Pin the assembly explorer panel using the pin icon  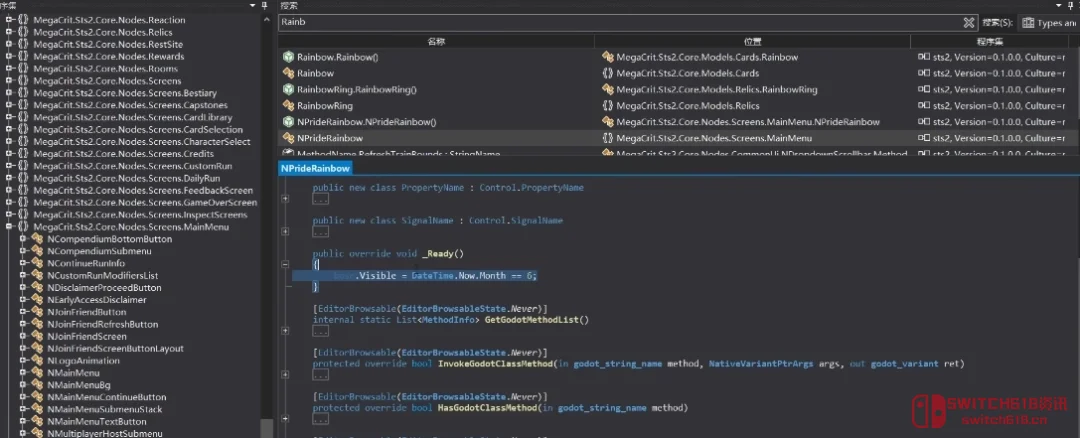266,5
